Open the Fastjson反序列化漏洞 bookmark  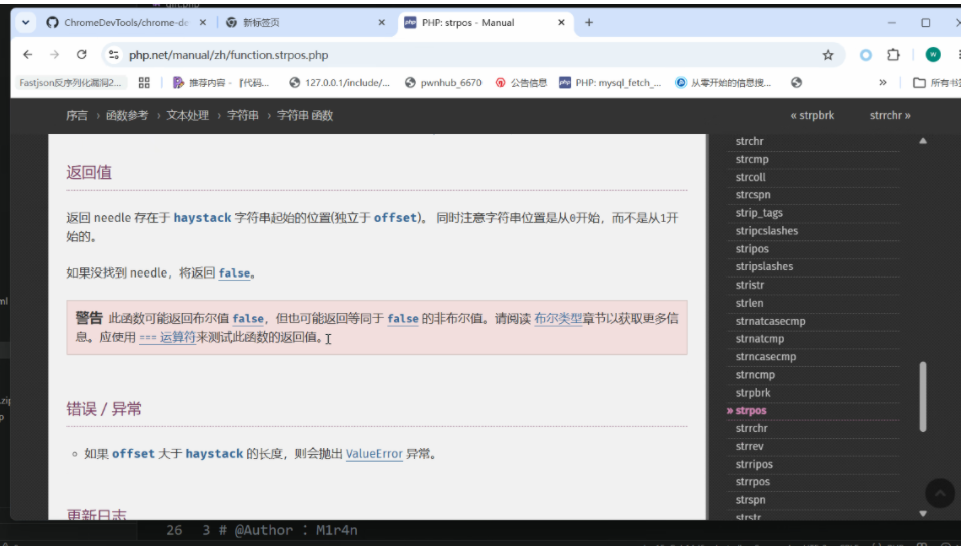tap(70, 83)
